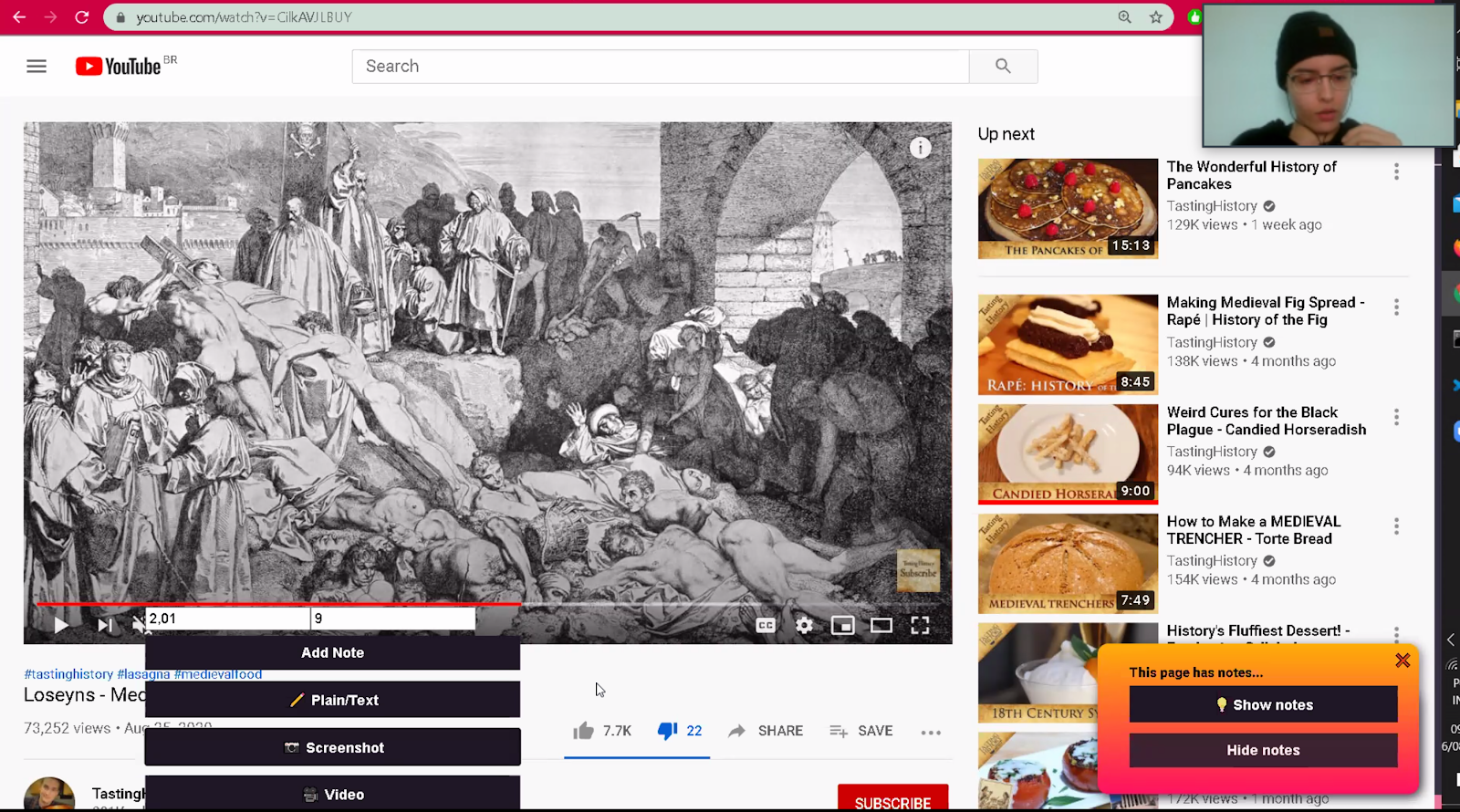Toggle closed captions CC button
Image resolution: width=1460 pixels, height=812 pixels.
[x=766, y=625]
